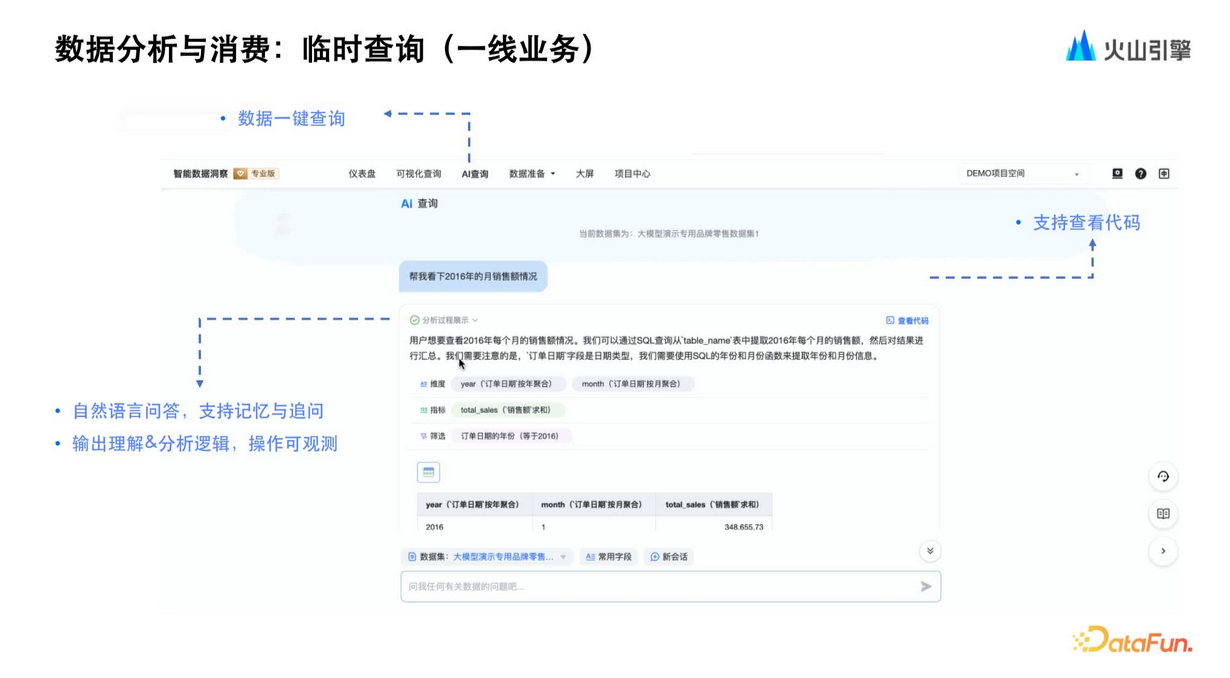Select the table view icon above results

click(428, 472)
